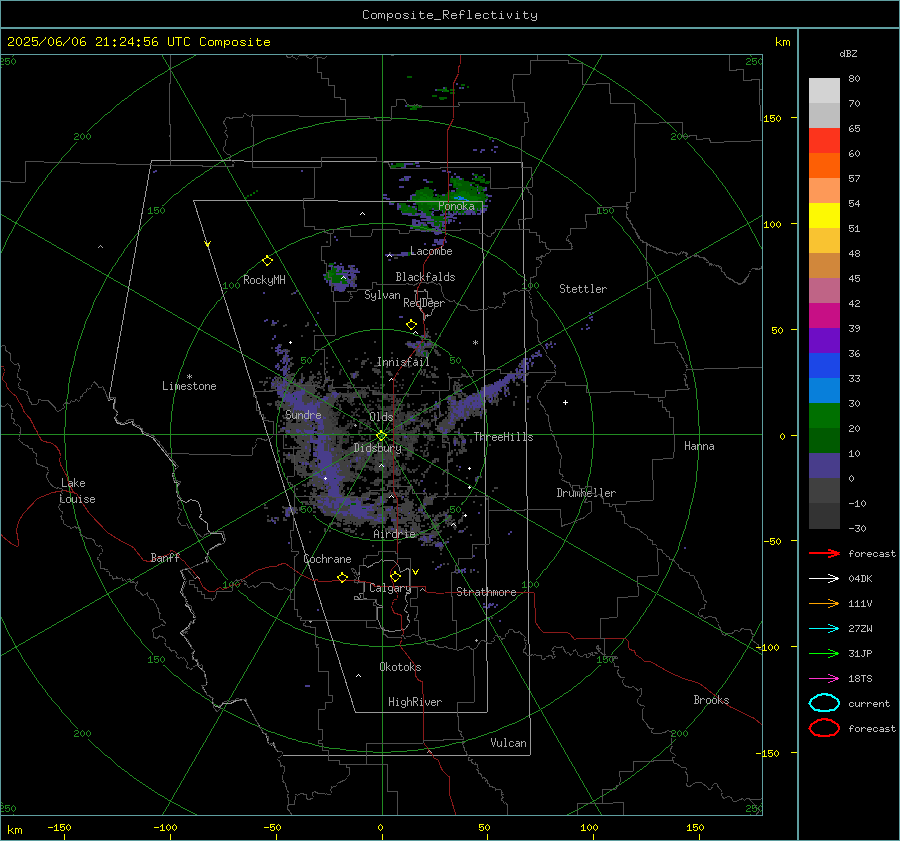The height and width of the screenshot is (841, 900).
Task: Click the magenta 18TS arrow legend icon
Action: [824, 679]
